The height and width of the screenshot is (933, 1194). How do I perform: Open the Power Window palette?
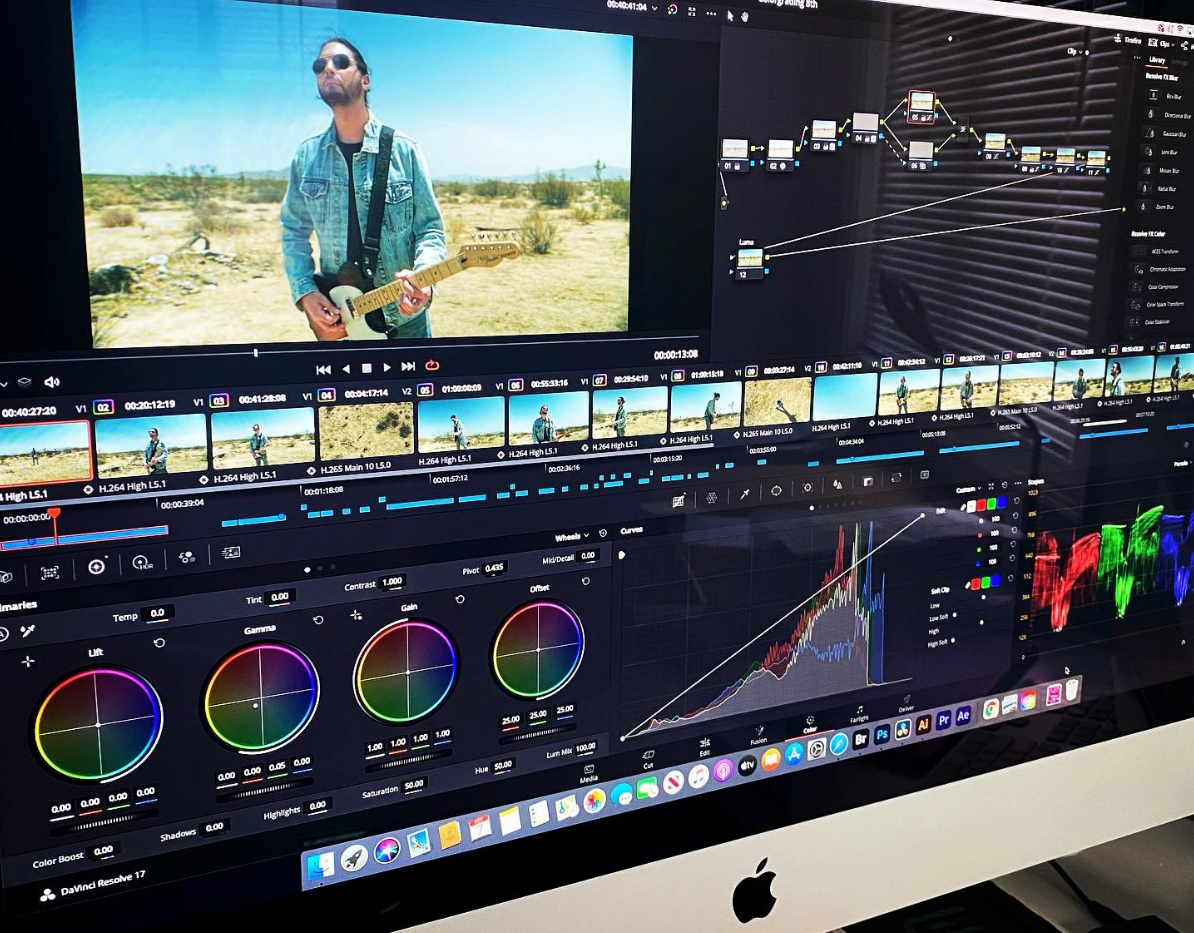[776, 490]
